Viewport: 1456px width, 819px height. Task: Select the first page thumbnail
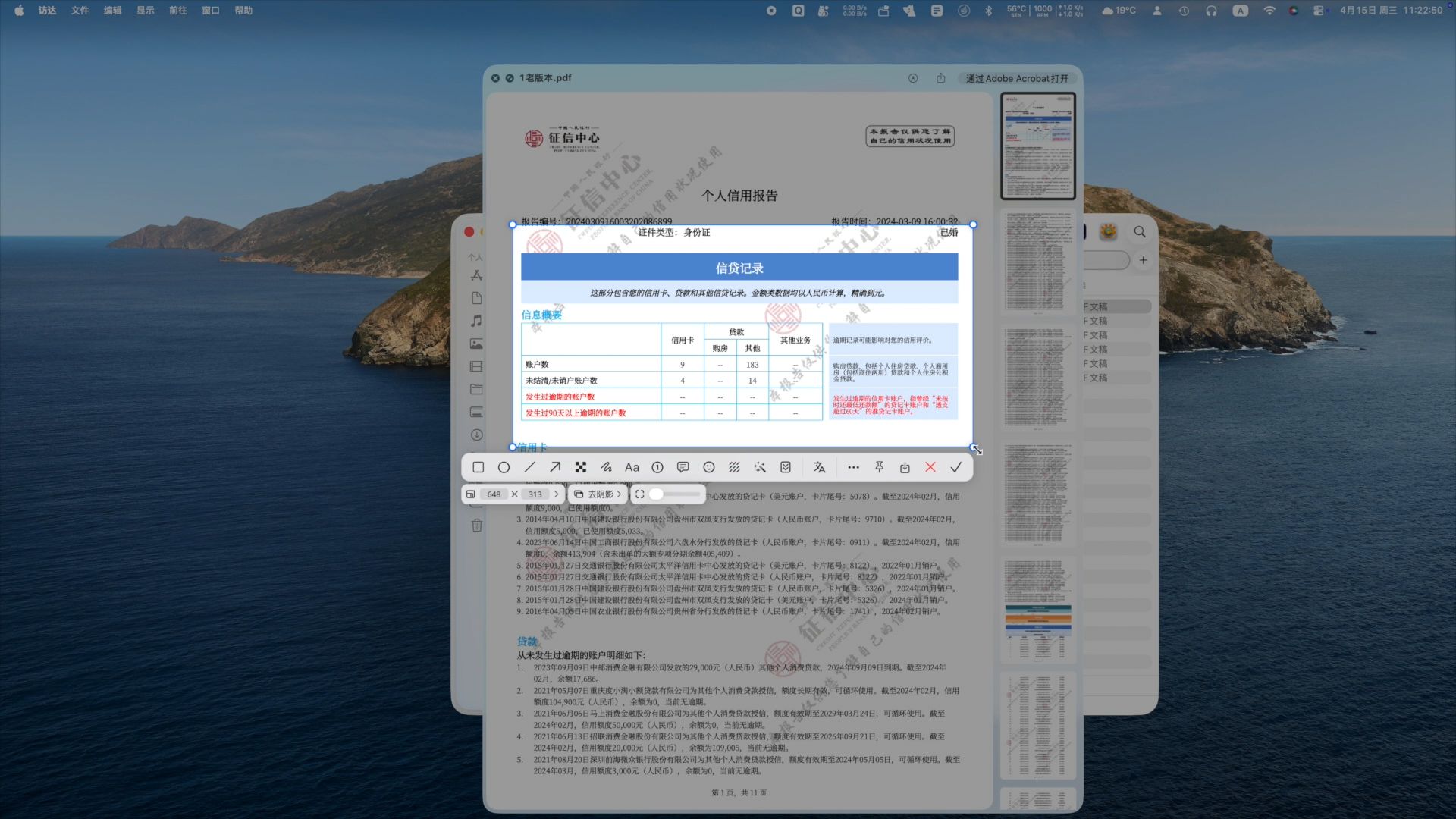click(1038, 146)
